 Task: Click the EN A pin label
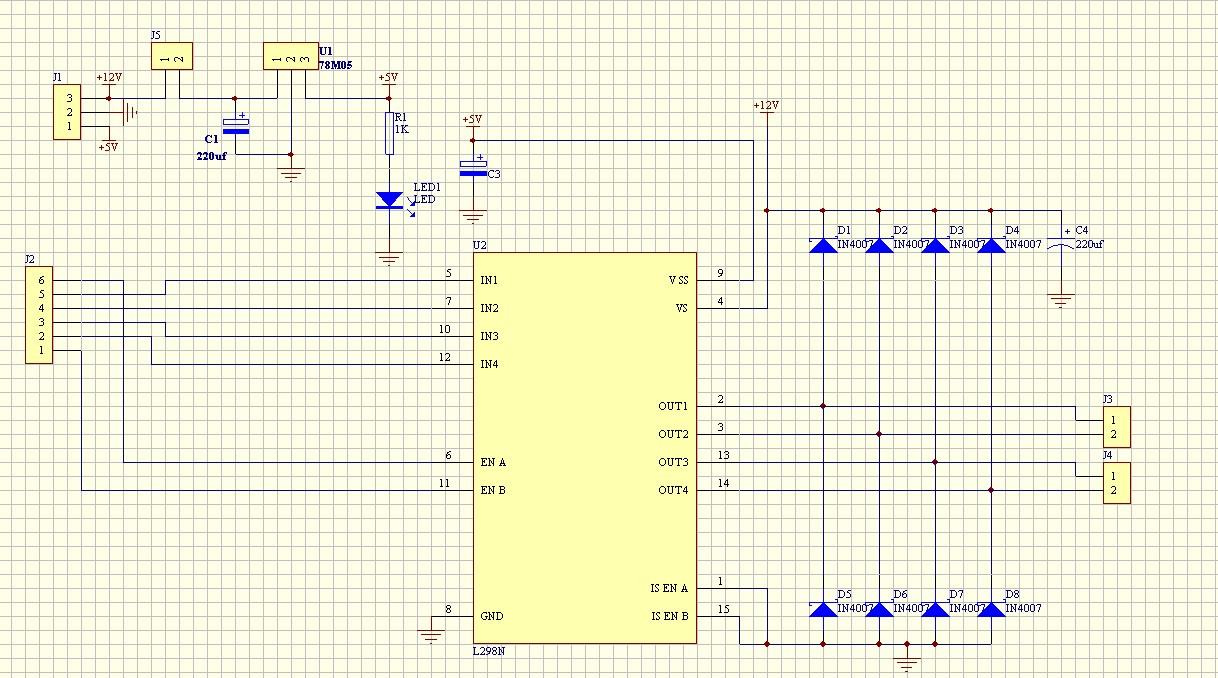[493, 463]
